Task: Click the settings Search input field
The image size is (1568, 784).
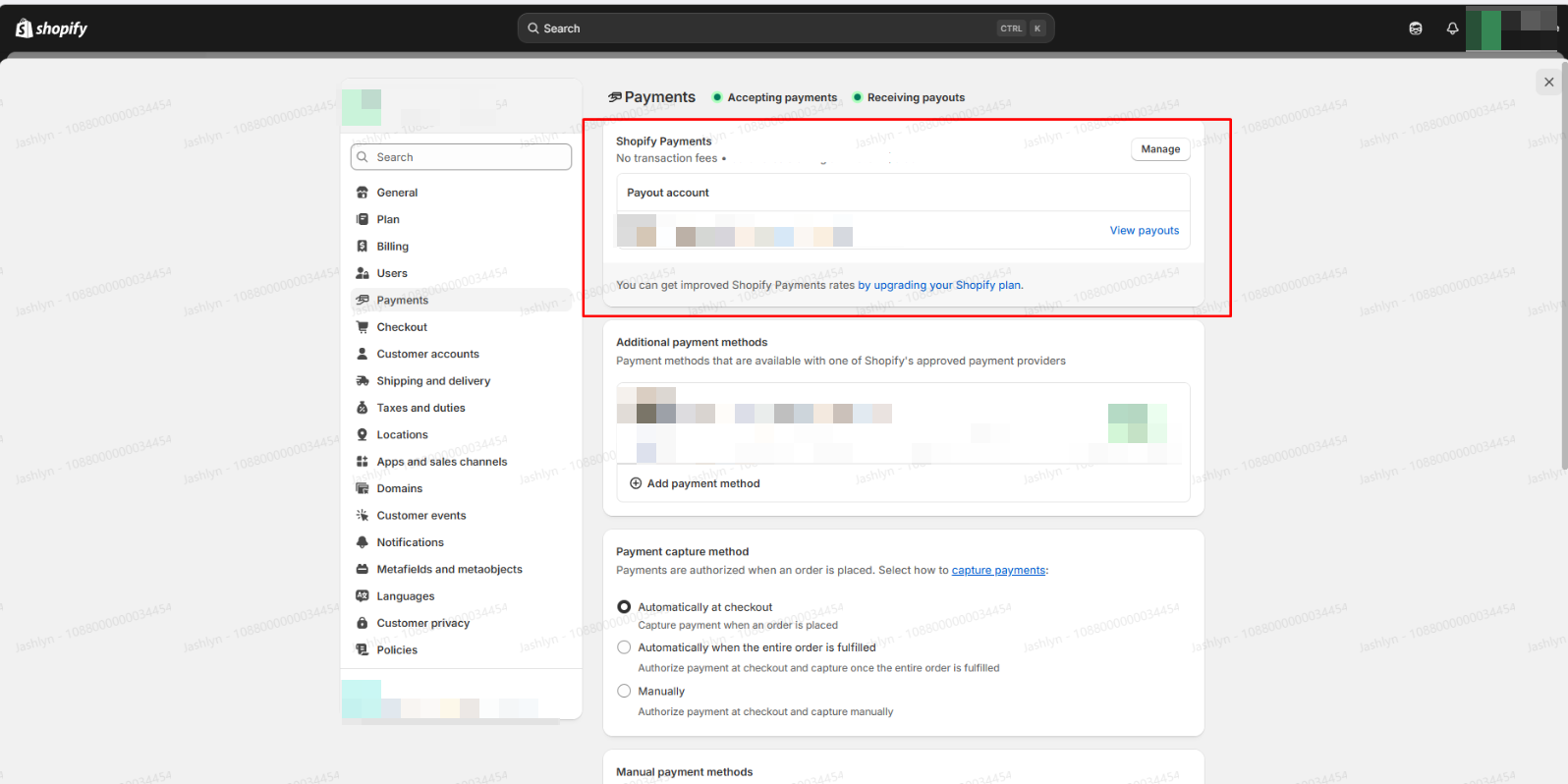Action: pyautogui.click(x=462, y=157)
